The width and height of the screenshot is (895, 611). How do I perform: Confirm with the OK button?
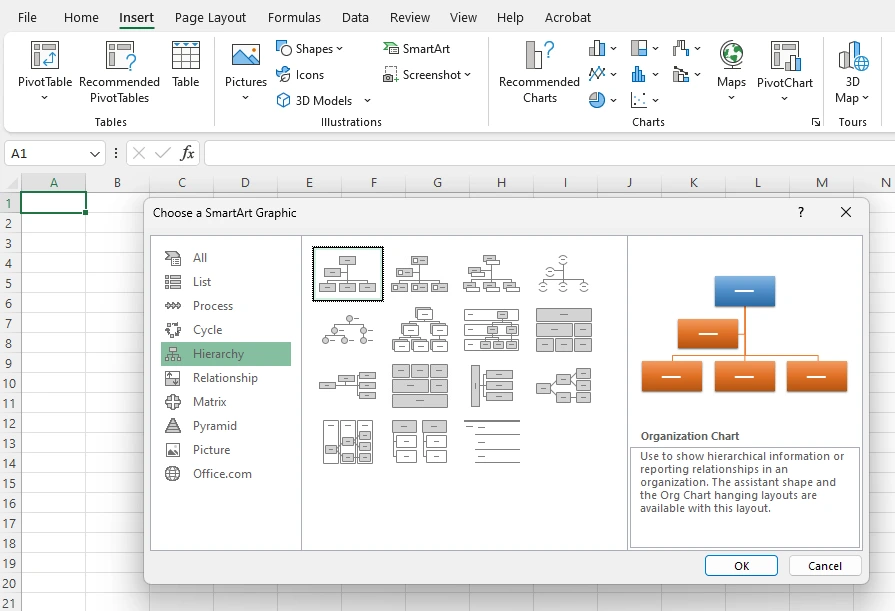[x=741, y=565]
